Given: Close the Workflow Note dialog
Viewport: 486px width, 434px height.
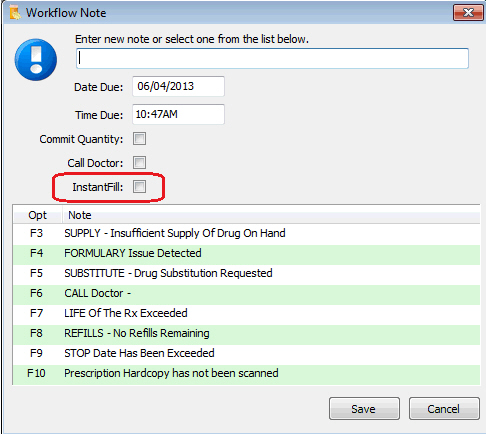Looking at the screenshot, I should click(x=468, y=13).
